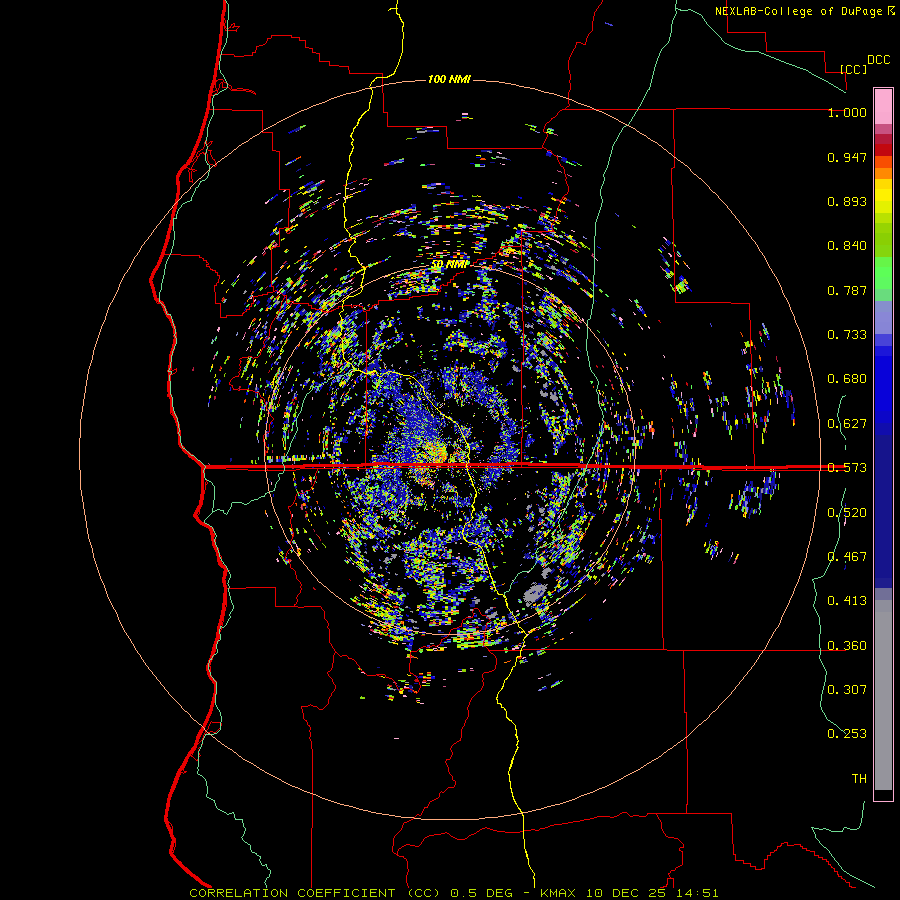Click the 0.893 scale value
The width and height of the screenshot is (900, 900).
(x=847, y=201)
